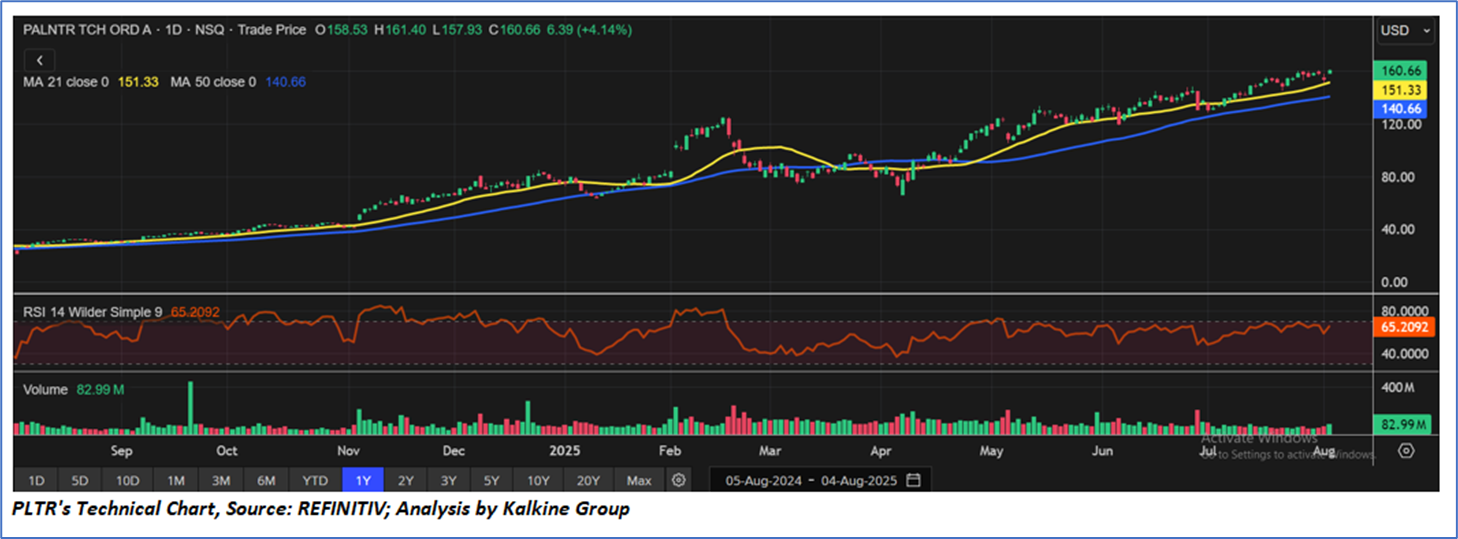
Task: Switch to the 20Y range
Action: (x=588, y=480)
